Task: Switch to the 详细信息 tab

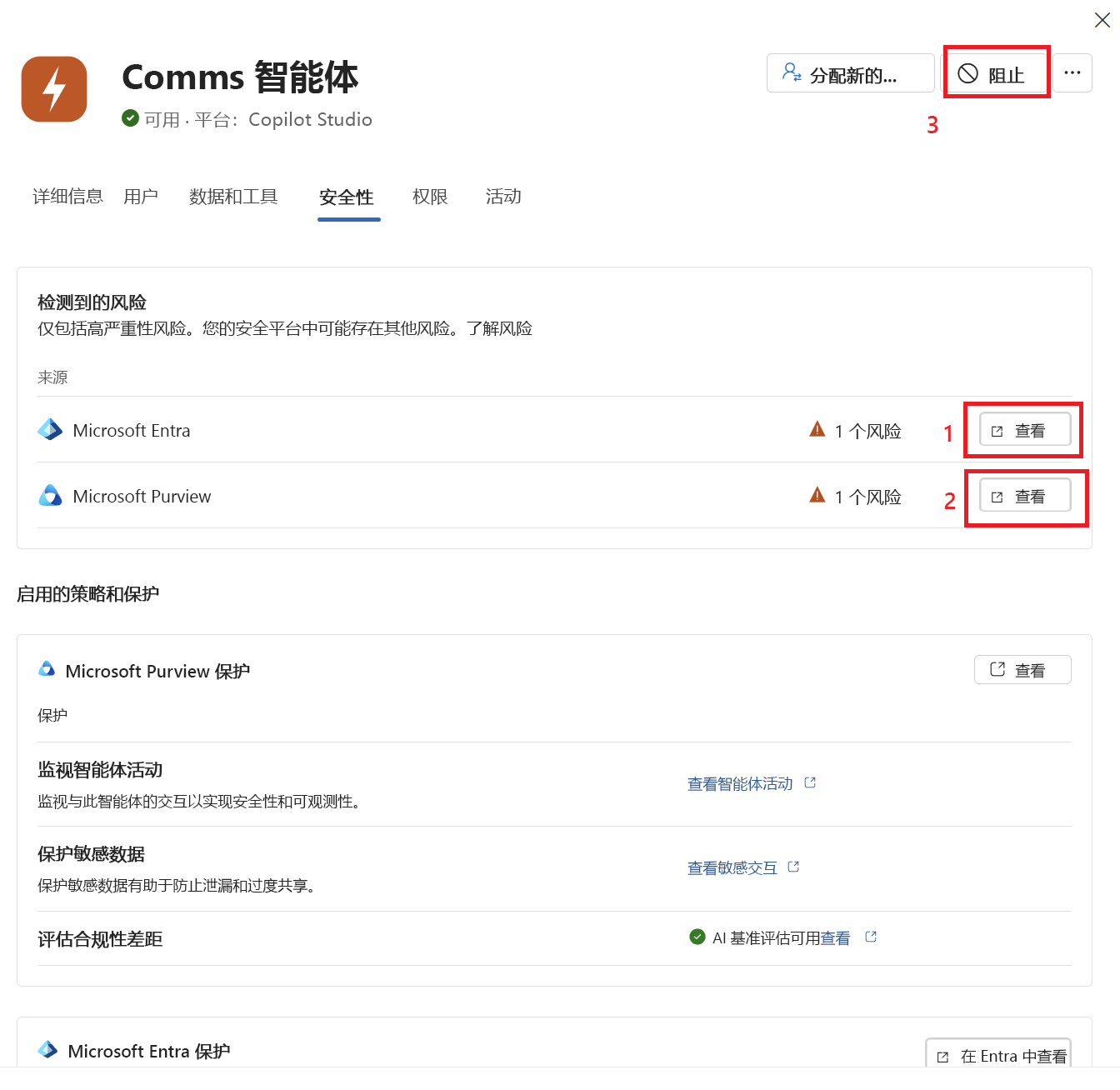Action: [x=67, y=197]
